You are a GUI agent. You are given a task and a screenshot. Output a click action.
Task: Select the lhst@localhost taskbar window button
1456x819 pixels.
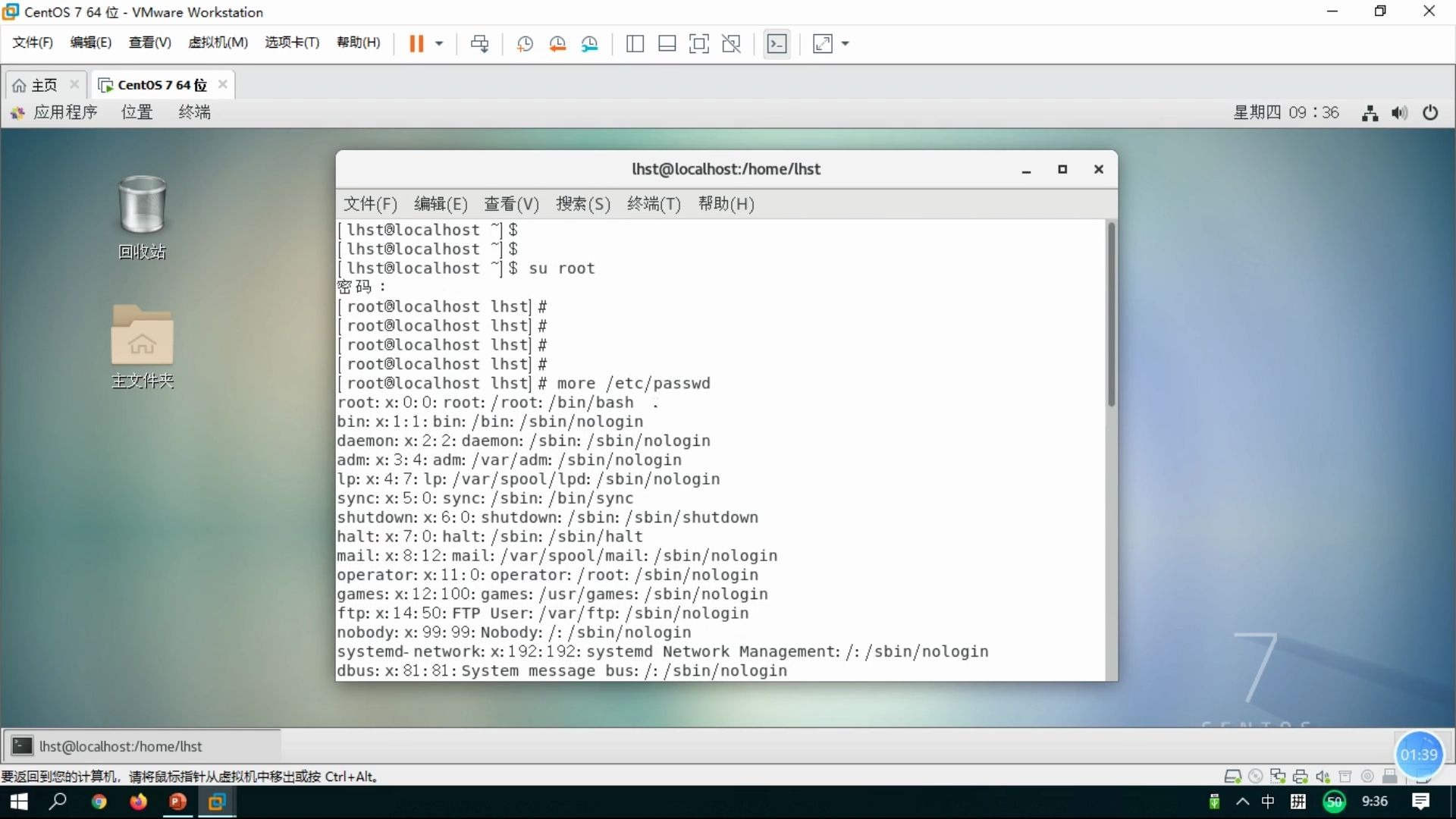pos(143,746)
